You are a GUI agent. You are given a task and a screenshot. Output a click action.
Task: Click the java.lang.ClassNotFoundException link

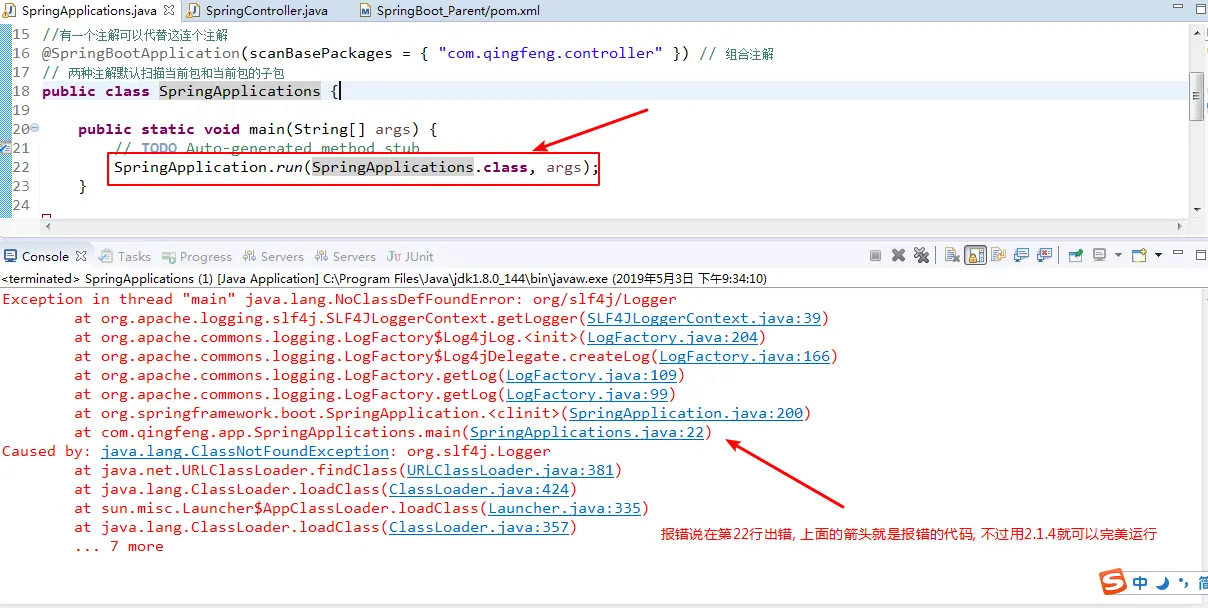coord(244,451)
